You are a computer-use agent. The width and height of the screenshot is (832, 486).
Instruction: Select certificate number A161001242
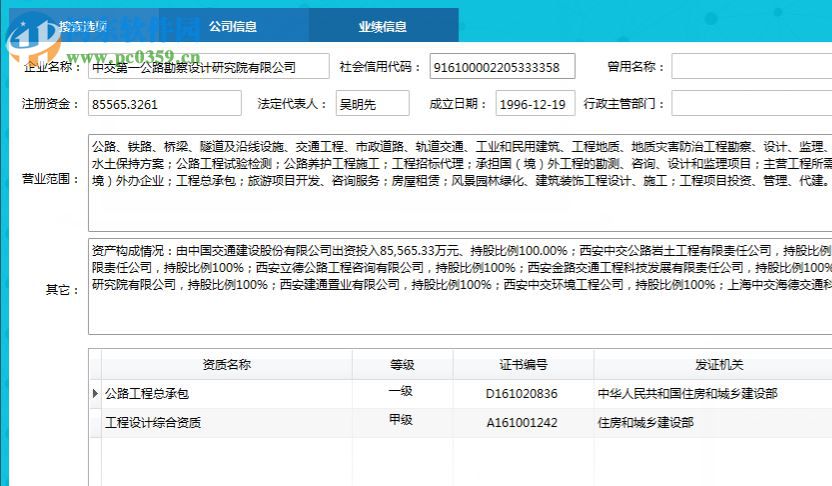(x=523, y=423)
